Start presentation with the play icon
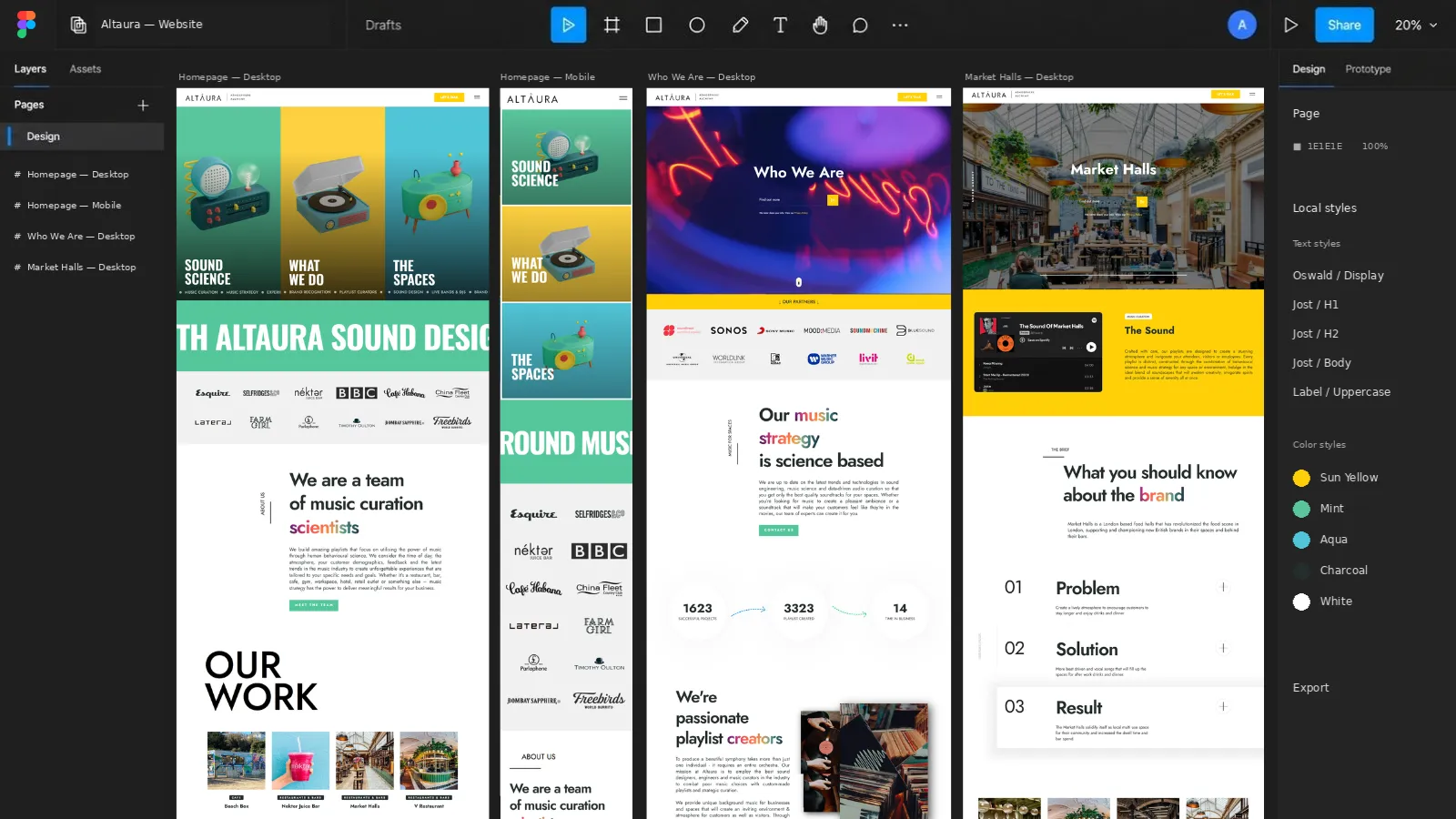Image resolution: width=1456 pixels, height=819 pixels. click(1290, 25)
